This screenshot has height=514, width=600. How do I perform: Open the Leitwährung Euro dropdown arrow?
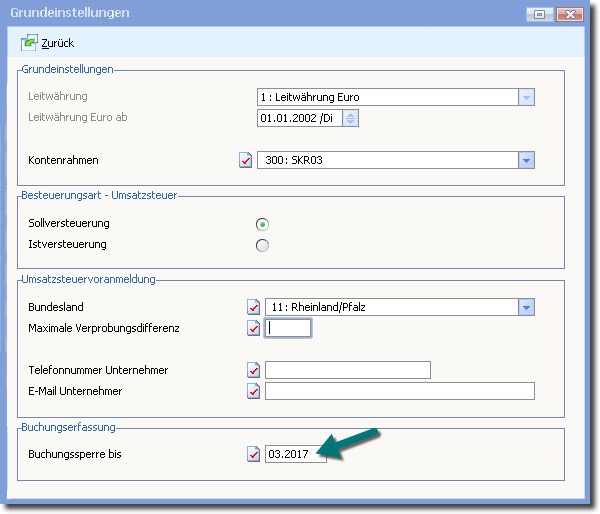click(x=526, y=97)
